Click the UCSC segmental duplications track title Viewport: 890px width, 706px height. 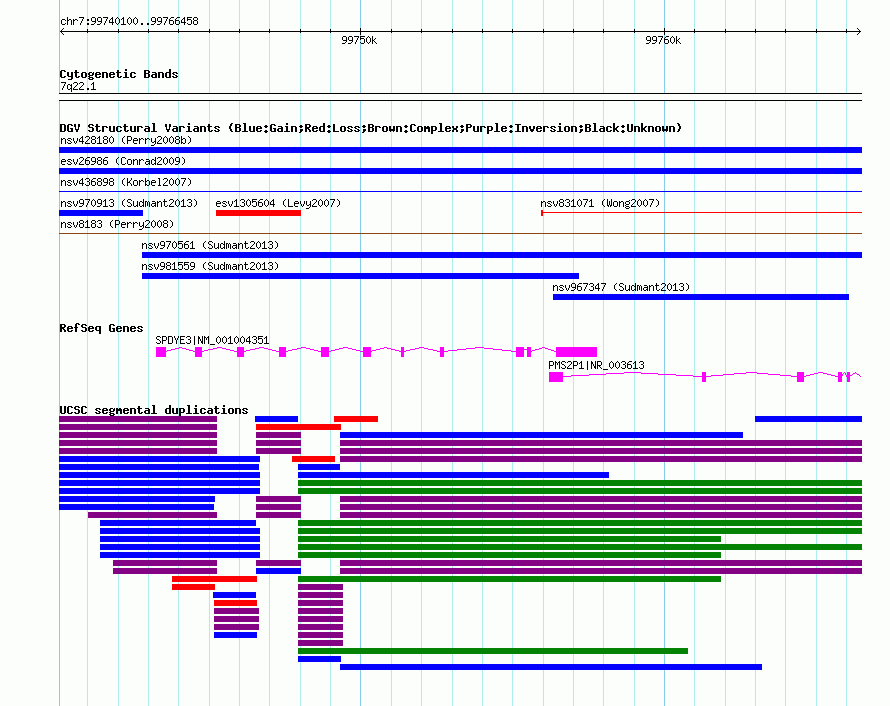tap(154, 410)
